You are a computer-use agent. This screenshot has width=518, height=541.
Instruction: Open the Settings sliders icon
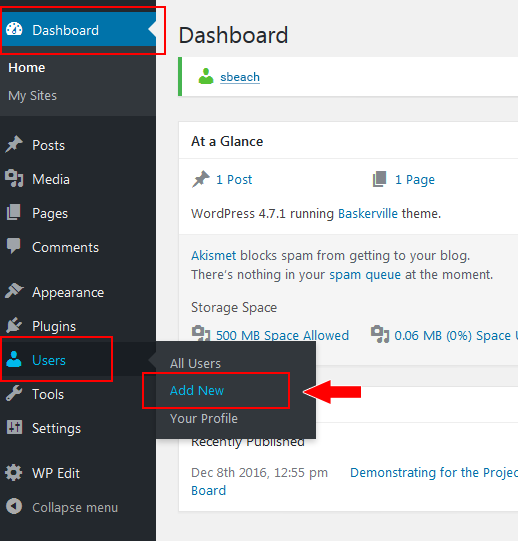coord(14,427)
